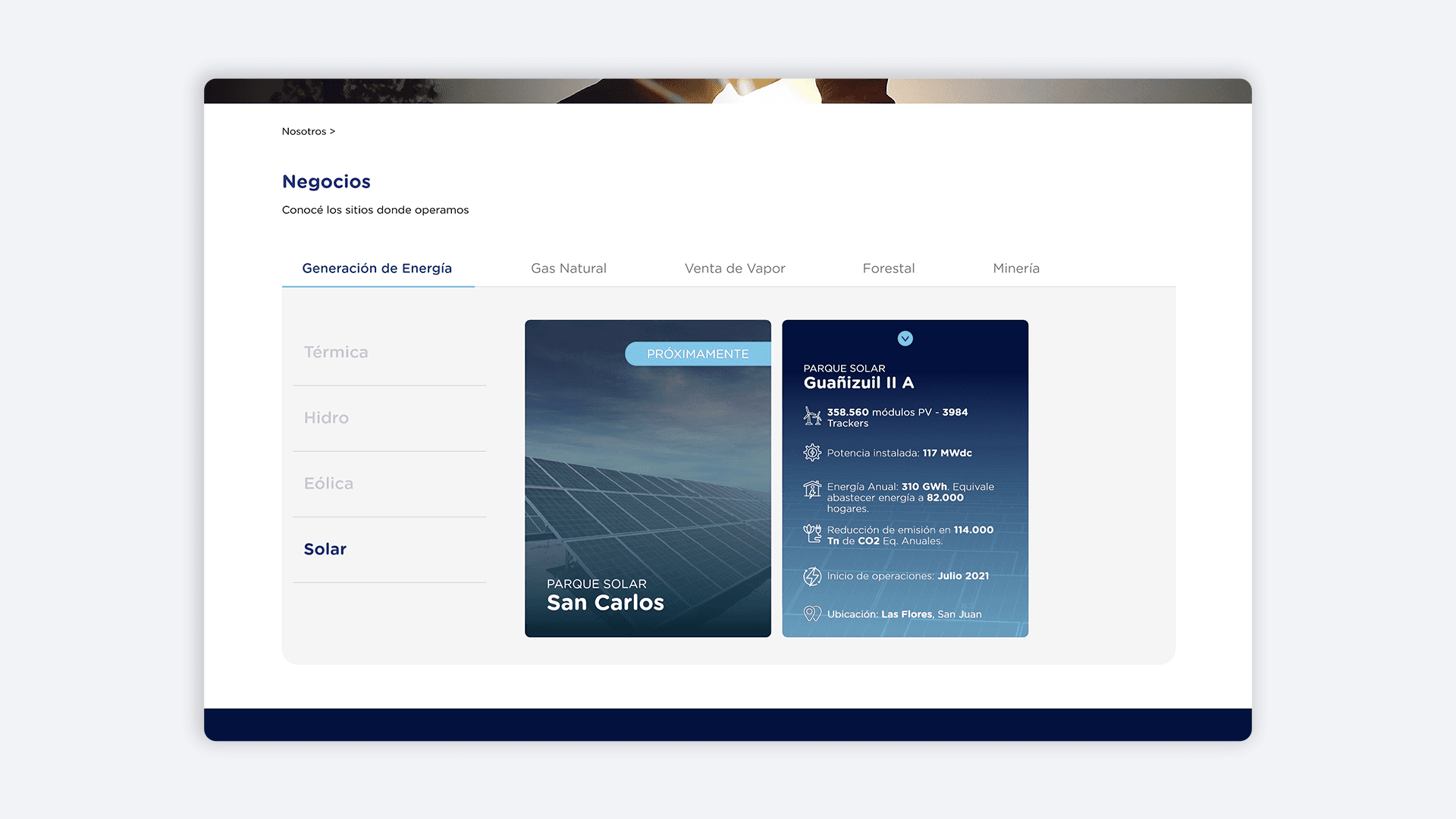This screenshot has height=819, width=1456.
Task: Switch to the Minería tab
Action: [x=1016, y=268]
